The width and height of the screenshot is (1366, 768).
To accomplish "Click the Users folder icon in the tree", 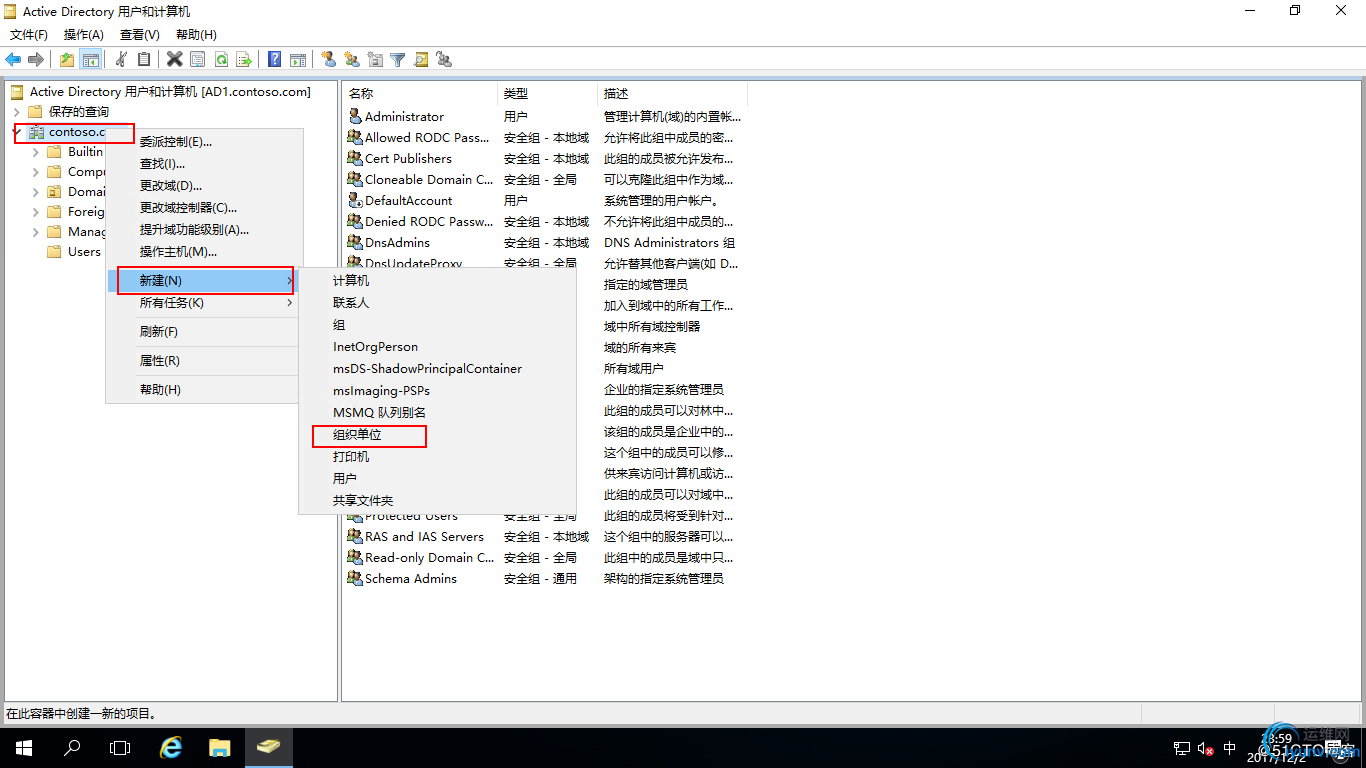I will click(x=55, y=252).
